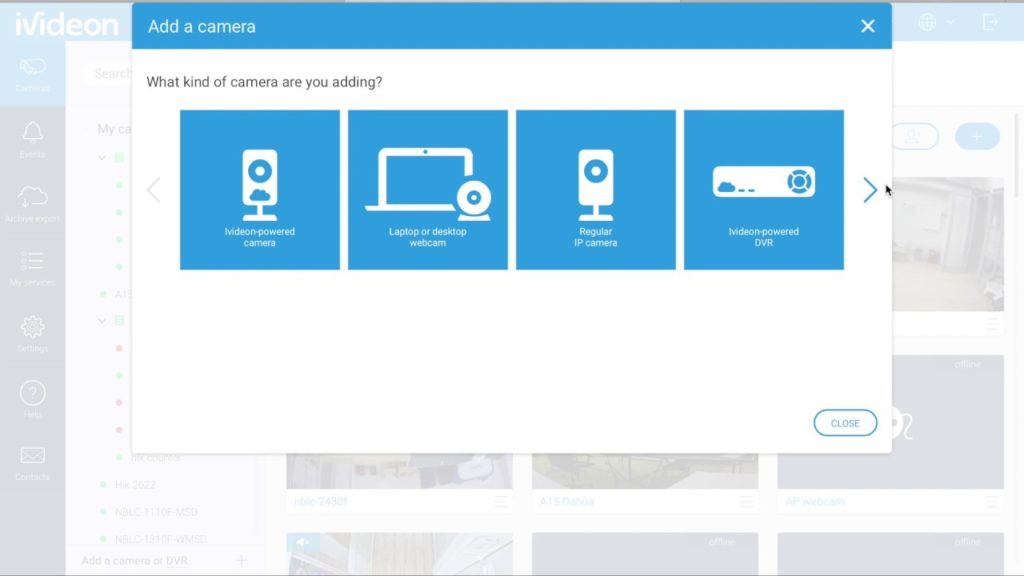Open menu for nblc-2430f camera card
The image size is (1024, 576).
tap(500, 502)
